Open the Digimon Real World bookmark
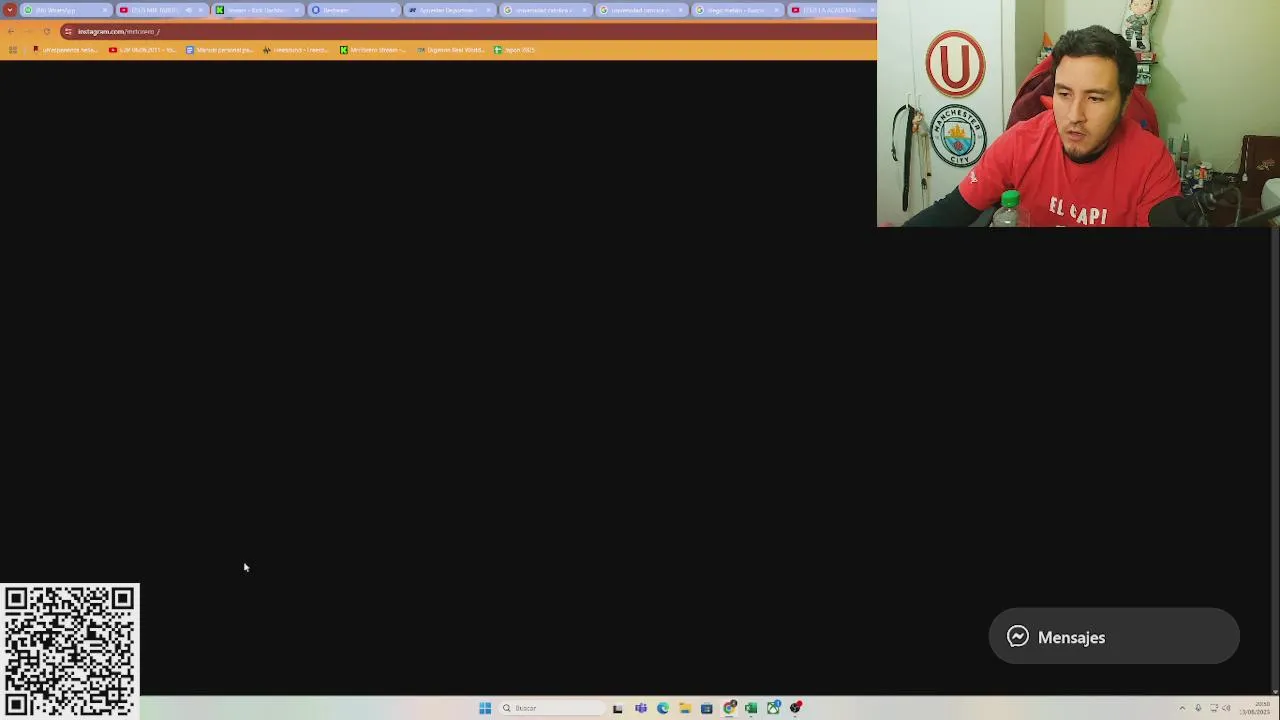Screen dimensions: 1280x720 click(451, 50)
